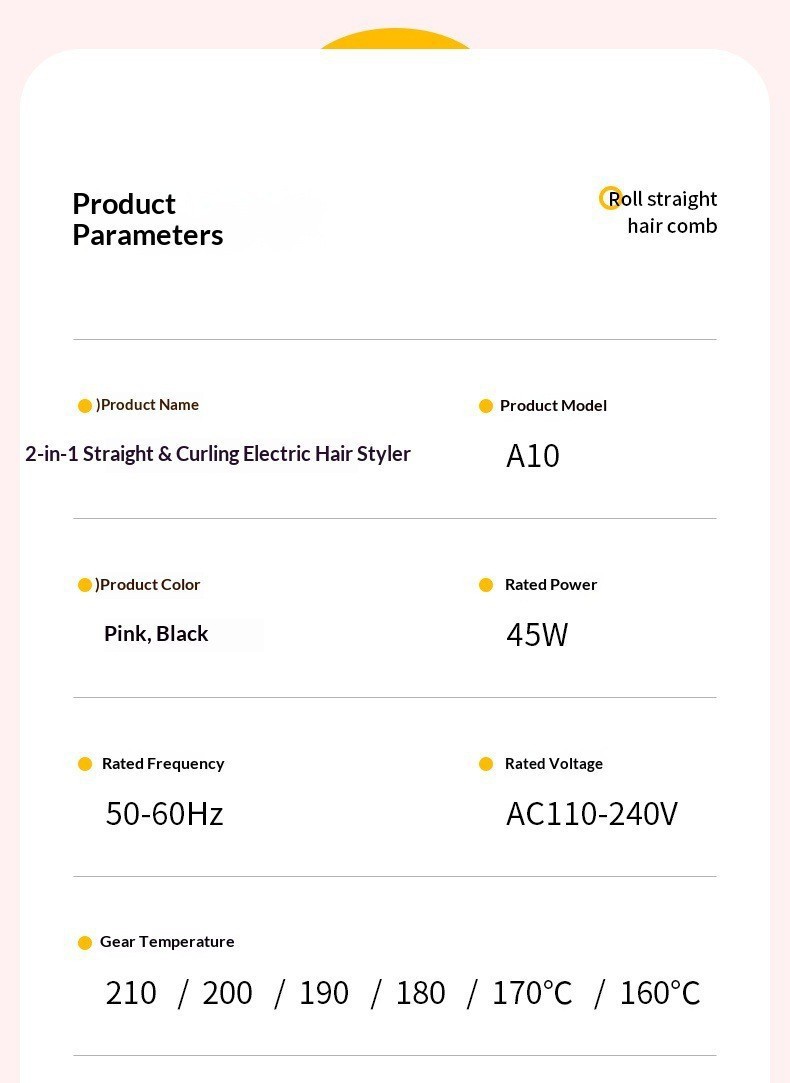
Task: Click the yellow dot beside Rated Frequency
Action: pos(85,764)
